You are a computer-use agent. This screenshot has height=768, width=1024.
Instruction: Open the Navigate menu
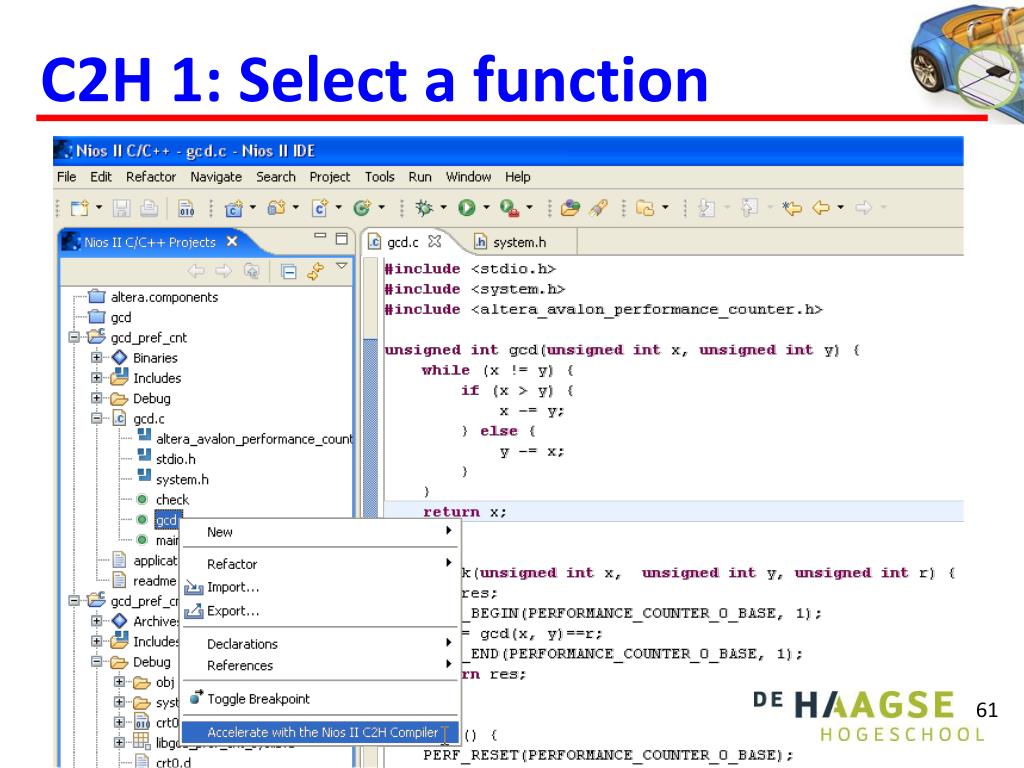pos(216,177)
